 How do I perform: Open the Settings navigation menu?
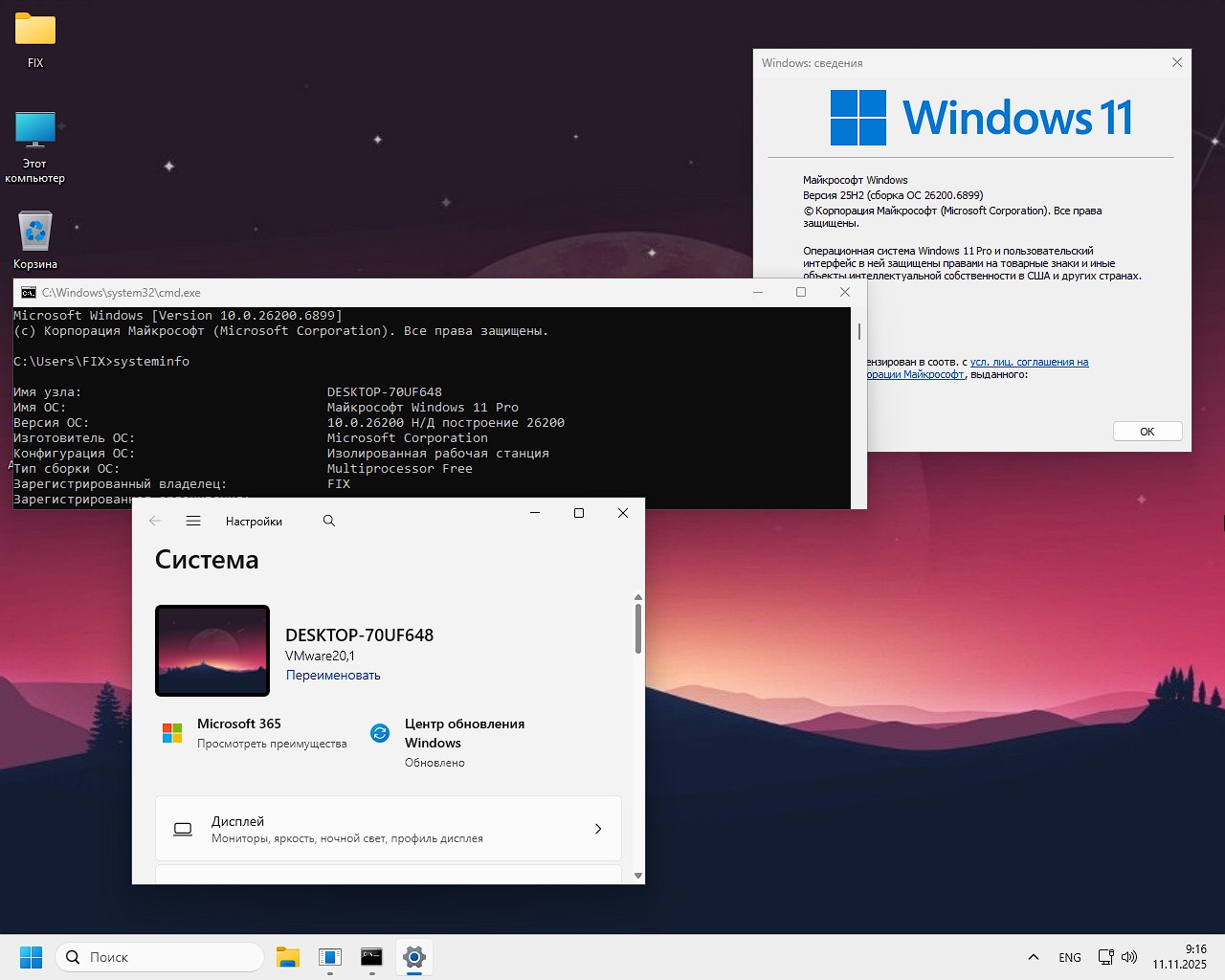(x=193, y=521)
